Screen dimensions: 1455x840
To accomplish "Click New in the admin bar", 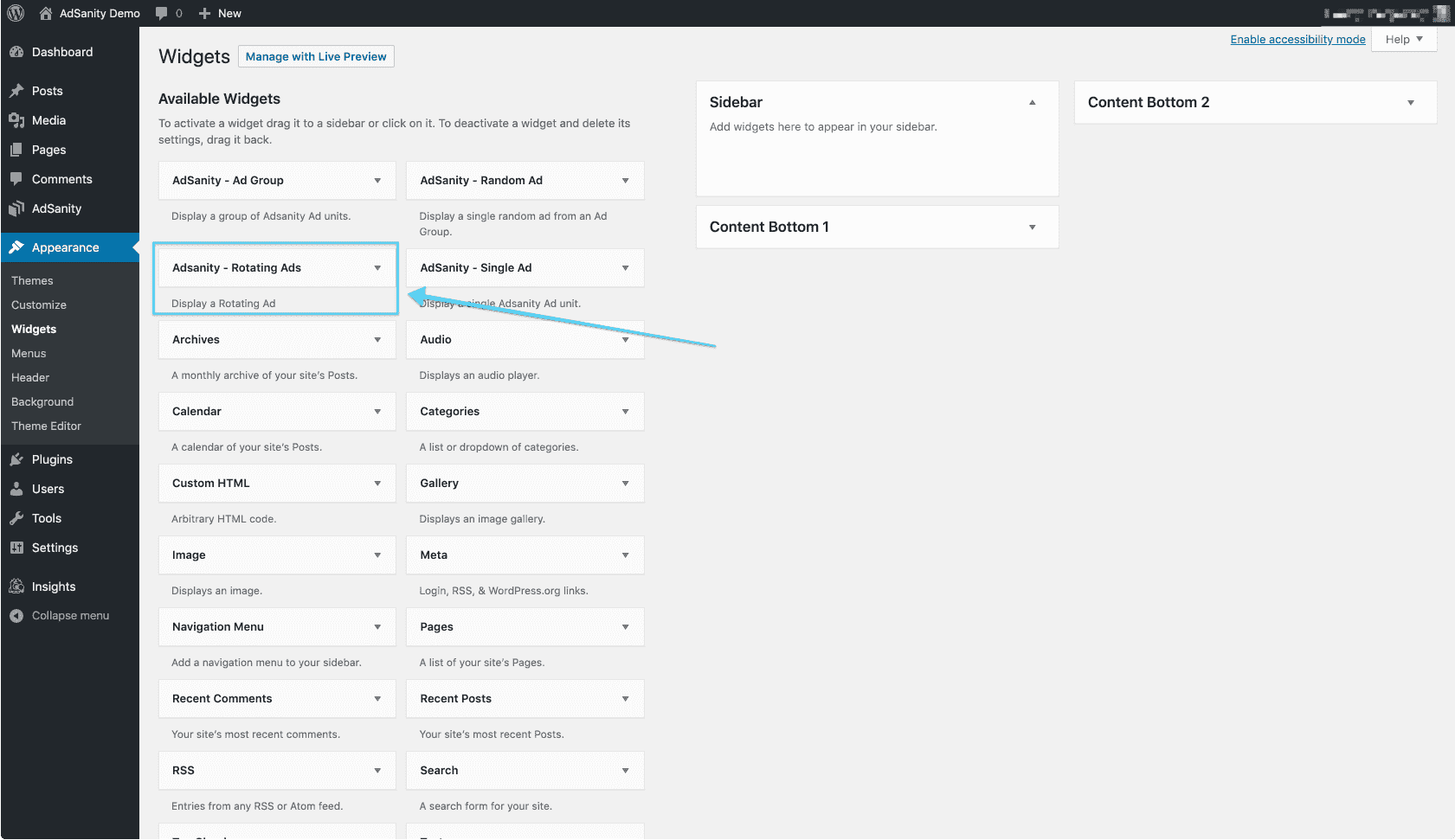I will click(229, 13).
